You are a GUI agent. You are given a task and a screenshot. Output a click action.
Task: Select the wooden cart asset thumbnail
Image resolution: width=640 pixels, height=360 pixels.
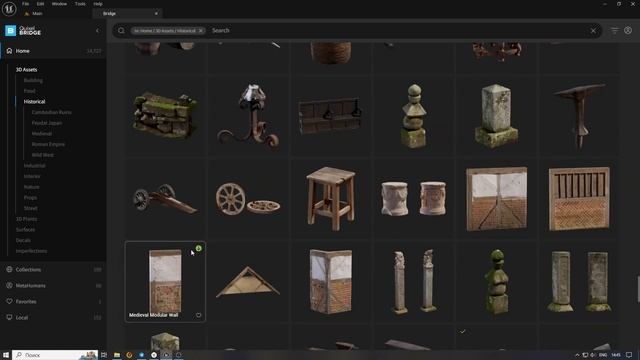point(165,199)
